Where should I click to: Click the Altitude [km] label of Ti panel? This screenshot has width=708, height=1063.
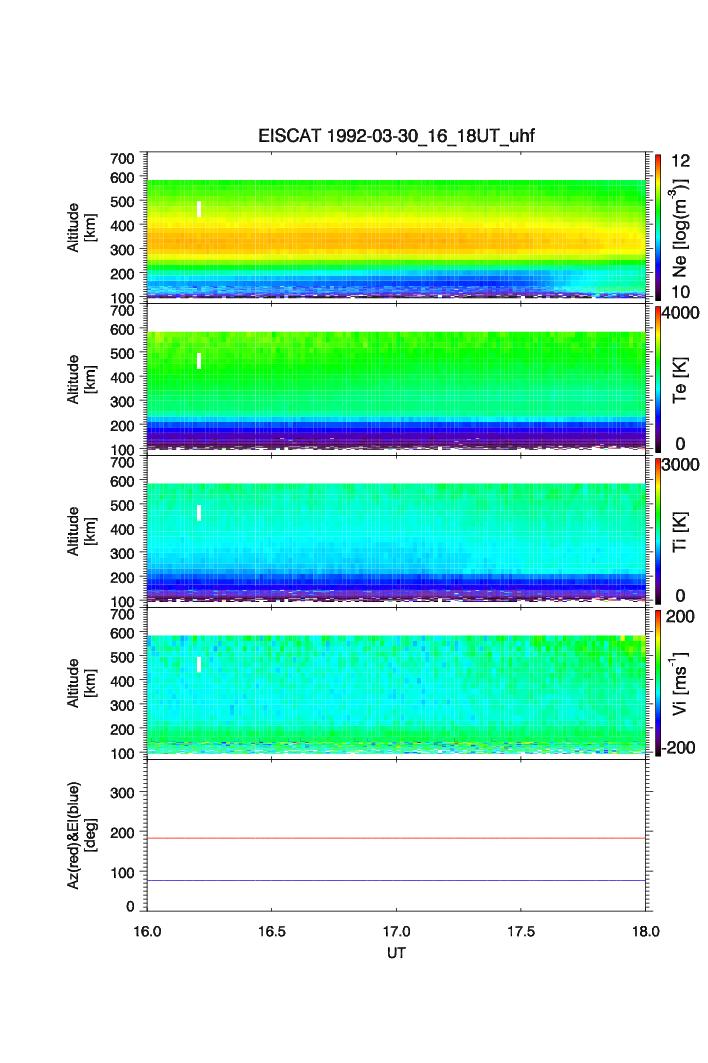[81, 532]
